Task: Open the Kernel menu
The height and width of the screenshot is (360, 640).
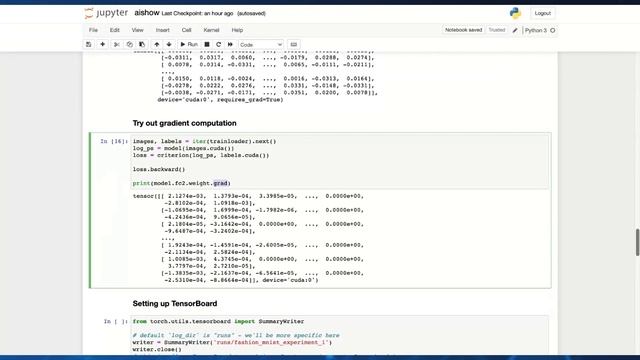Action: pyautogui.click(x=211, y=30)
